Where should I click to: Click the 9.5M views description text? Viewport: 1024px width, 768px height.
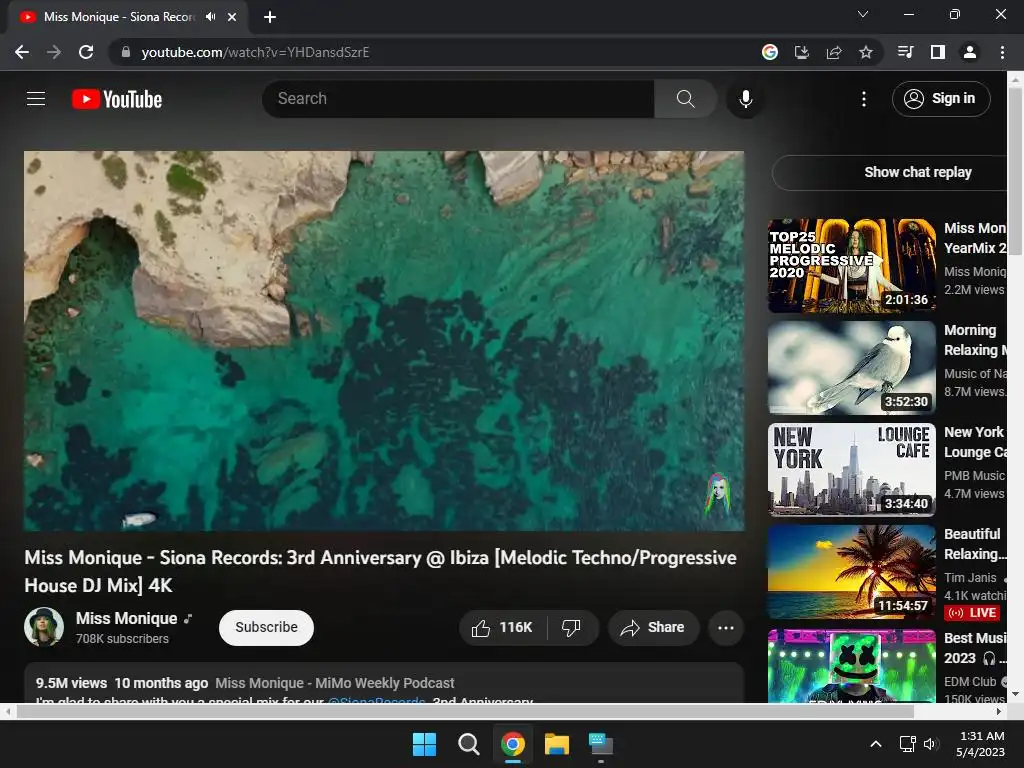coord(71,683)
